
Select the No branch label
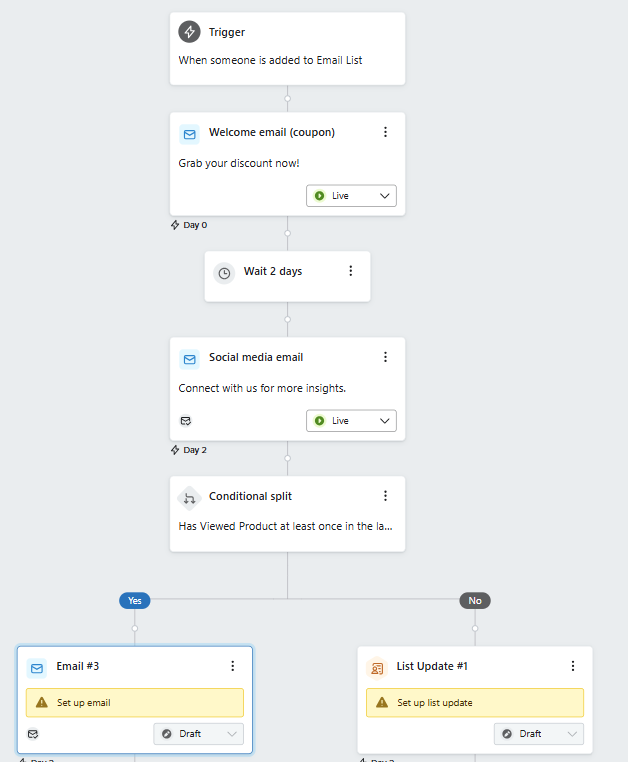pyautogui.click(x=475, y=601)
